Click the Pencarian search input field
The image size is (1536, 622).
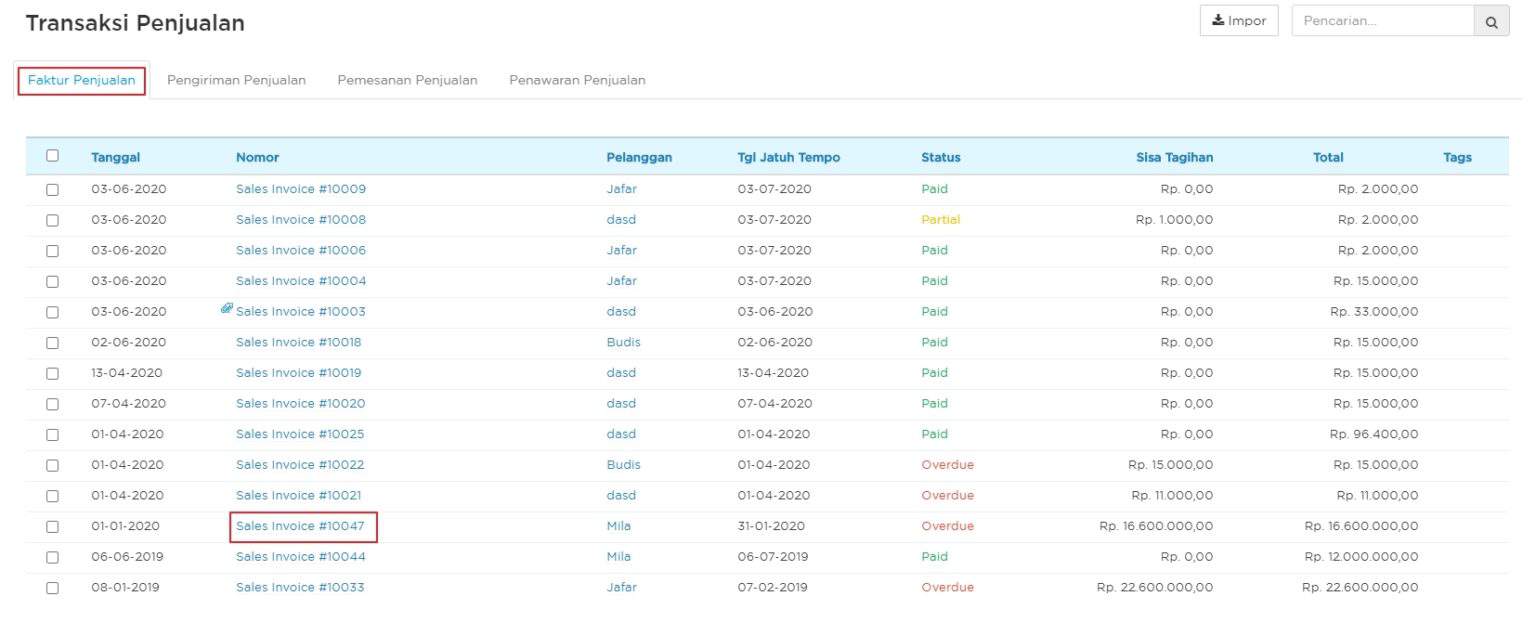(1380, 20)
